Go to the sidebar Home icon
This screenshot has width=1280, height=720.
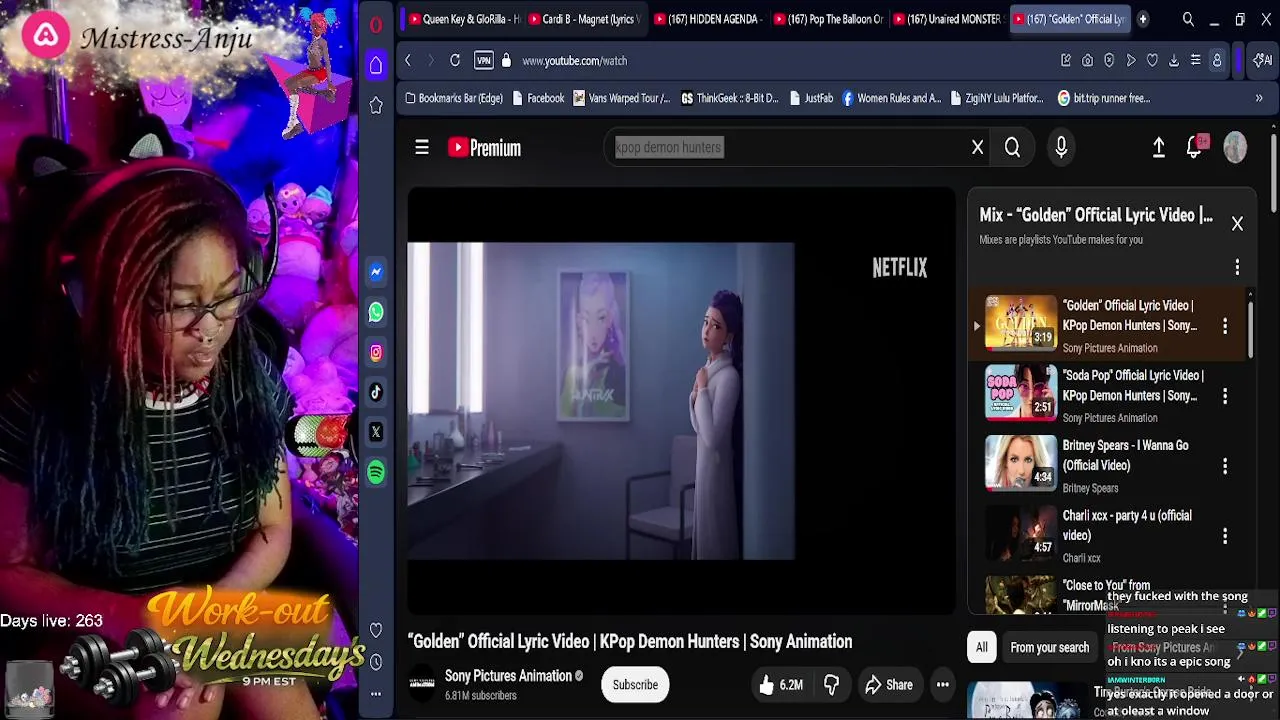point(376,66)
